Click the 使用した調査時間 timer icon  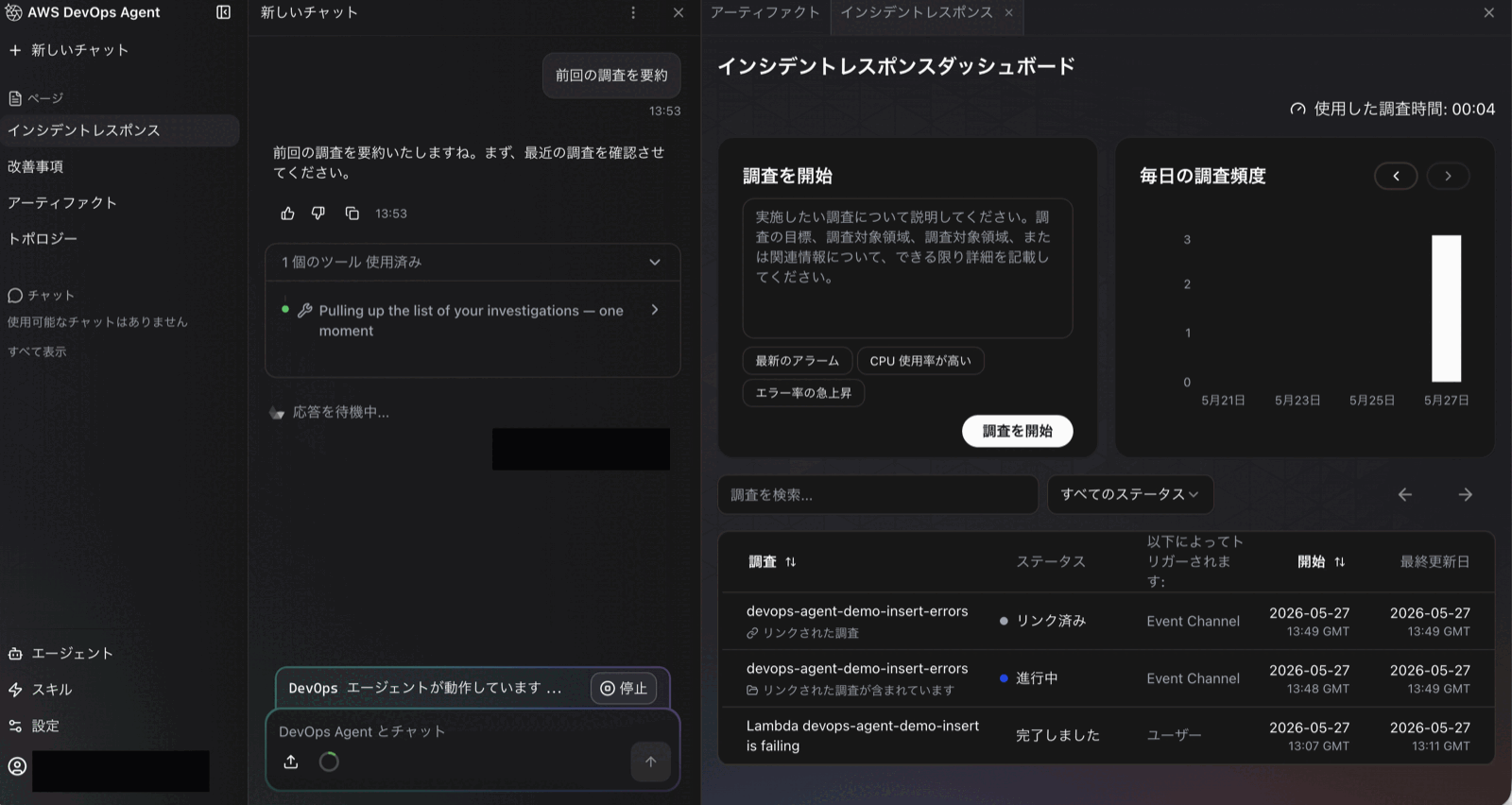pos(1297,109)
